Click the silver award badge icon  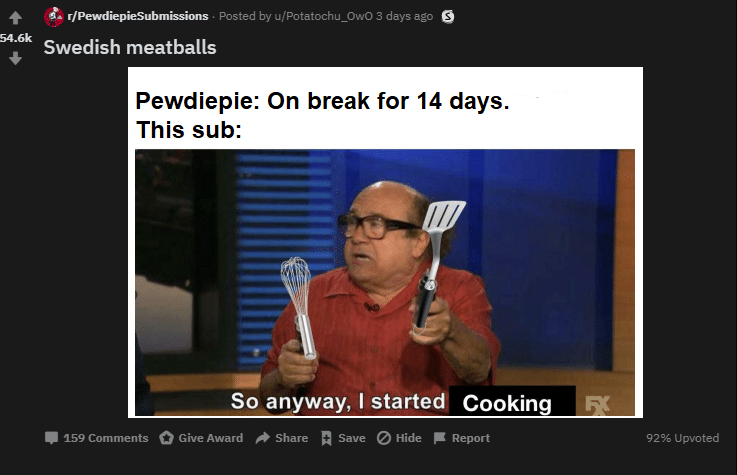coord(448,17)
